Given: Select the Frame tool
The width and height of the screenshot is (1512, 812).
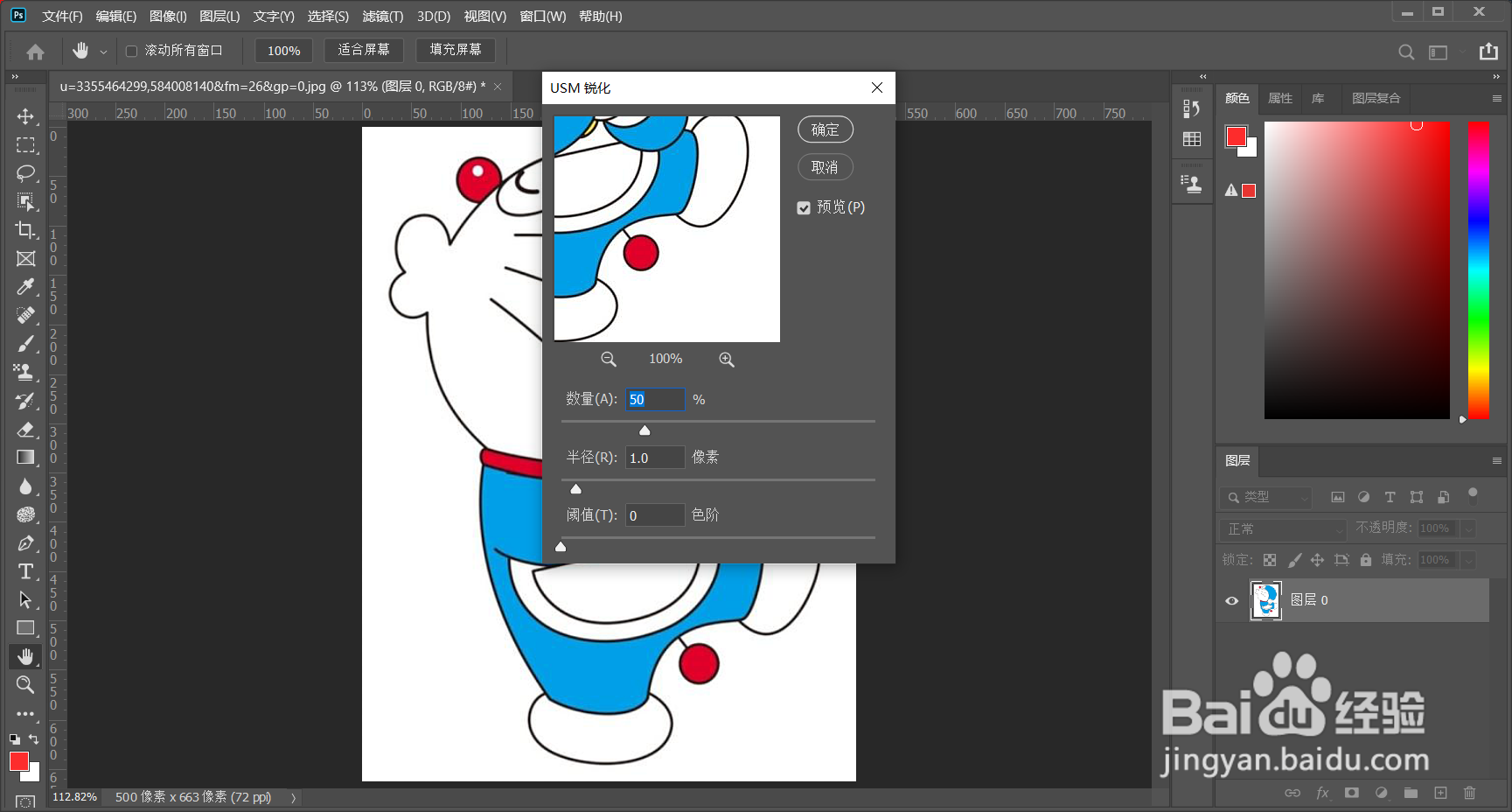Looking at the screenshot, I should click(x=25, y=259).
